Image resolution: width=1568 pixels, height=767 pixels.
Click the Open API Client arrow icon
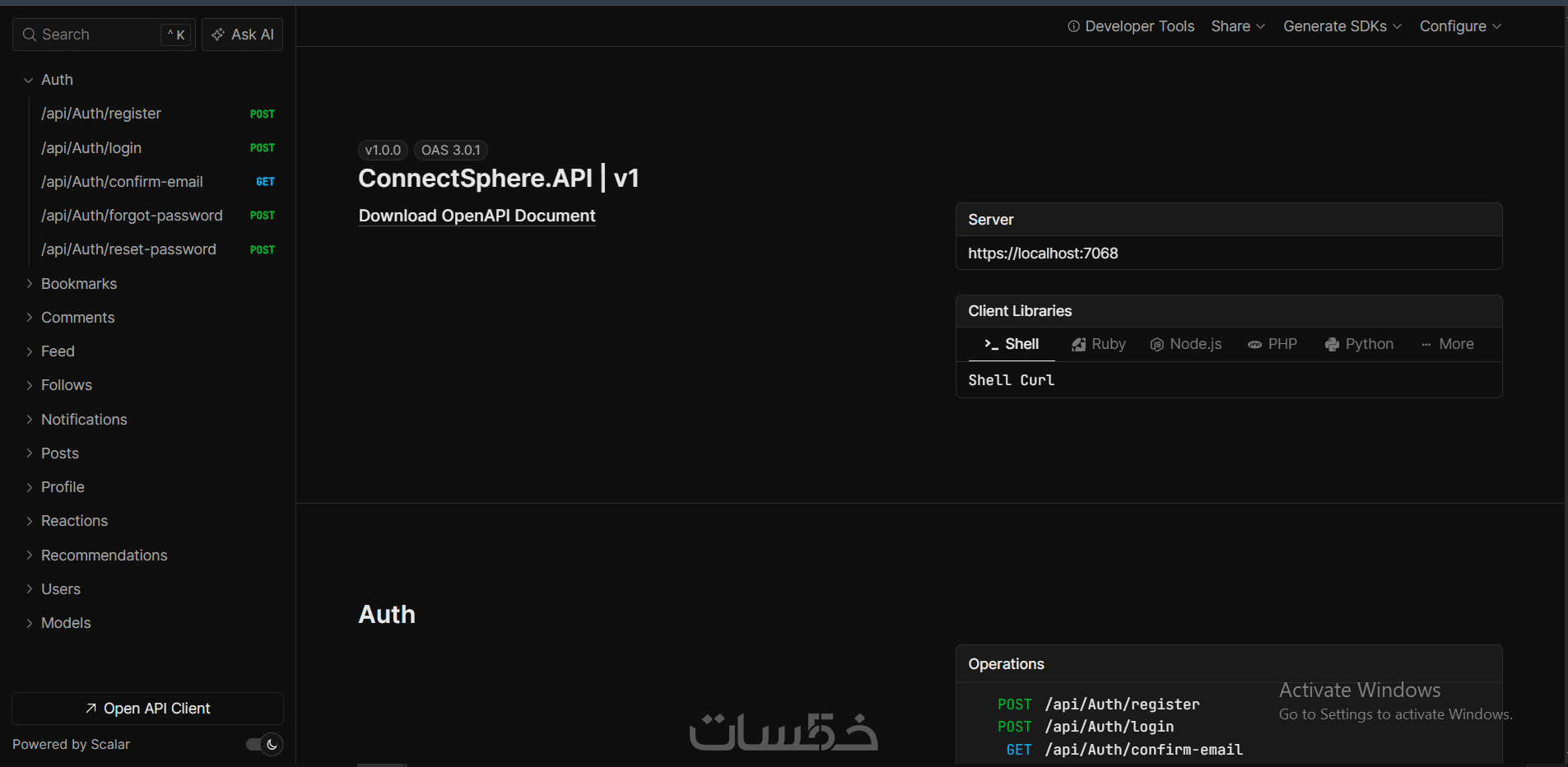91,709
